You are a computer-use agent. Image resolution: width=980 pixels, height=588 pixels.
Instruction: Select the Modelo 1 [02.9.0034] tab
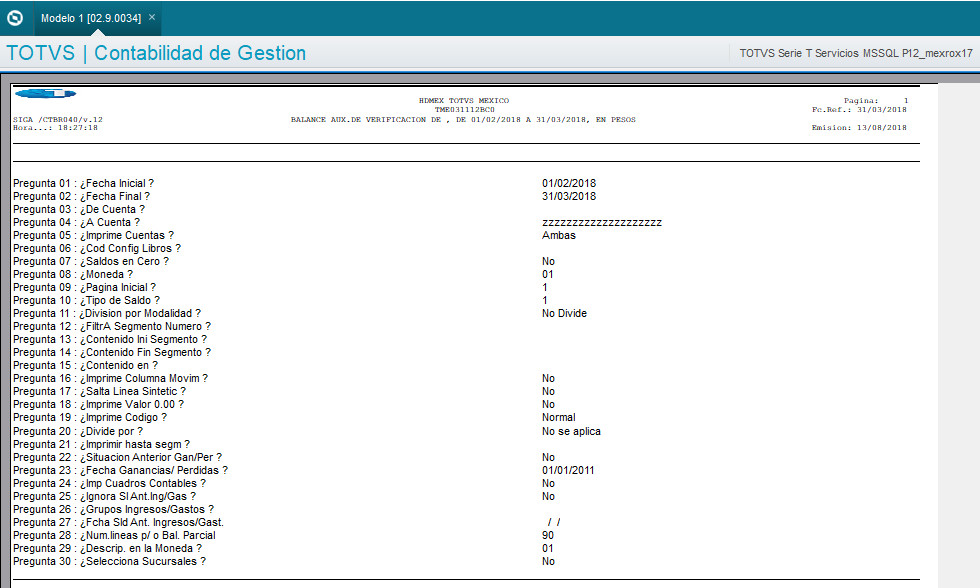91,18
